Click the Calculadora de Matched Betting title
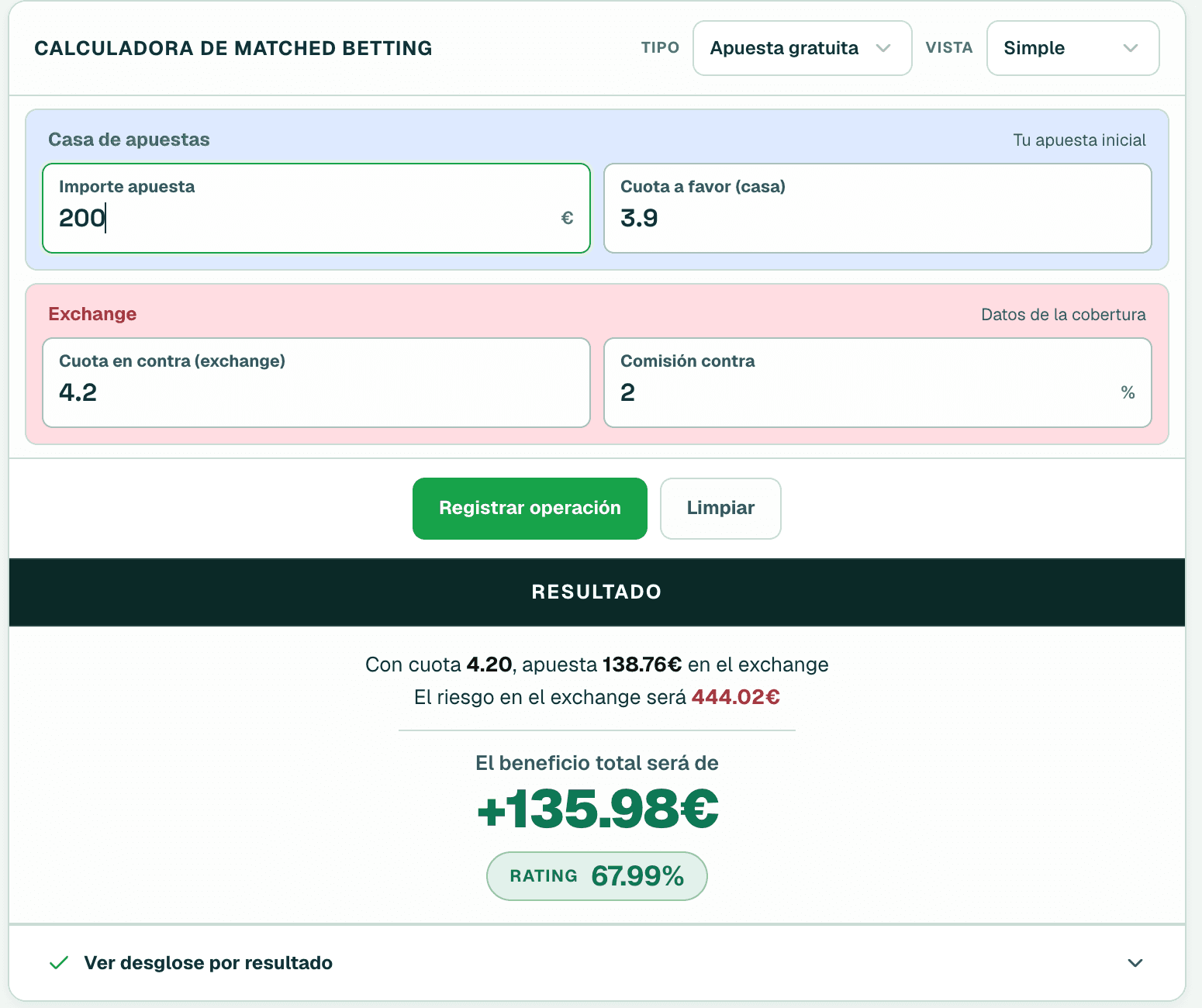 point(233,48)
